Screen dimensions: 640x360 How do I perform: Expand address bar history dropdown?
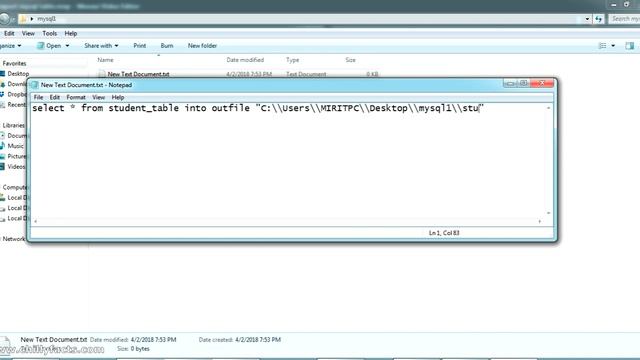click(x=587, y=19)
